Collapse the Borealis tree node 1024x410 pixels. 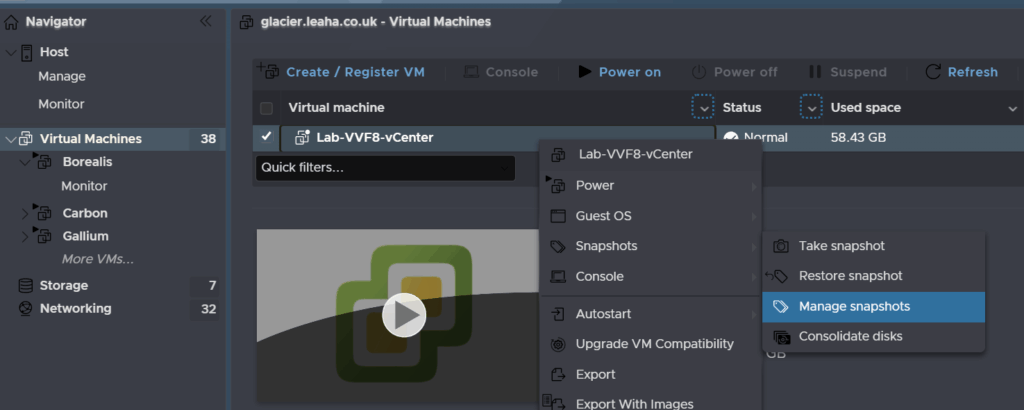tap(25, 162)
